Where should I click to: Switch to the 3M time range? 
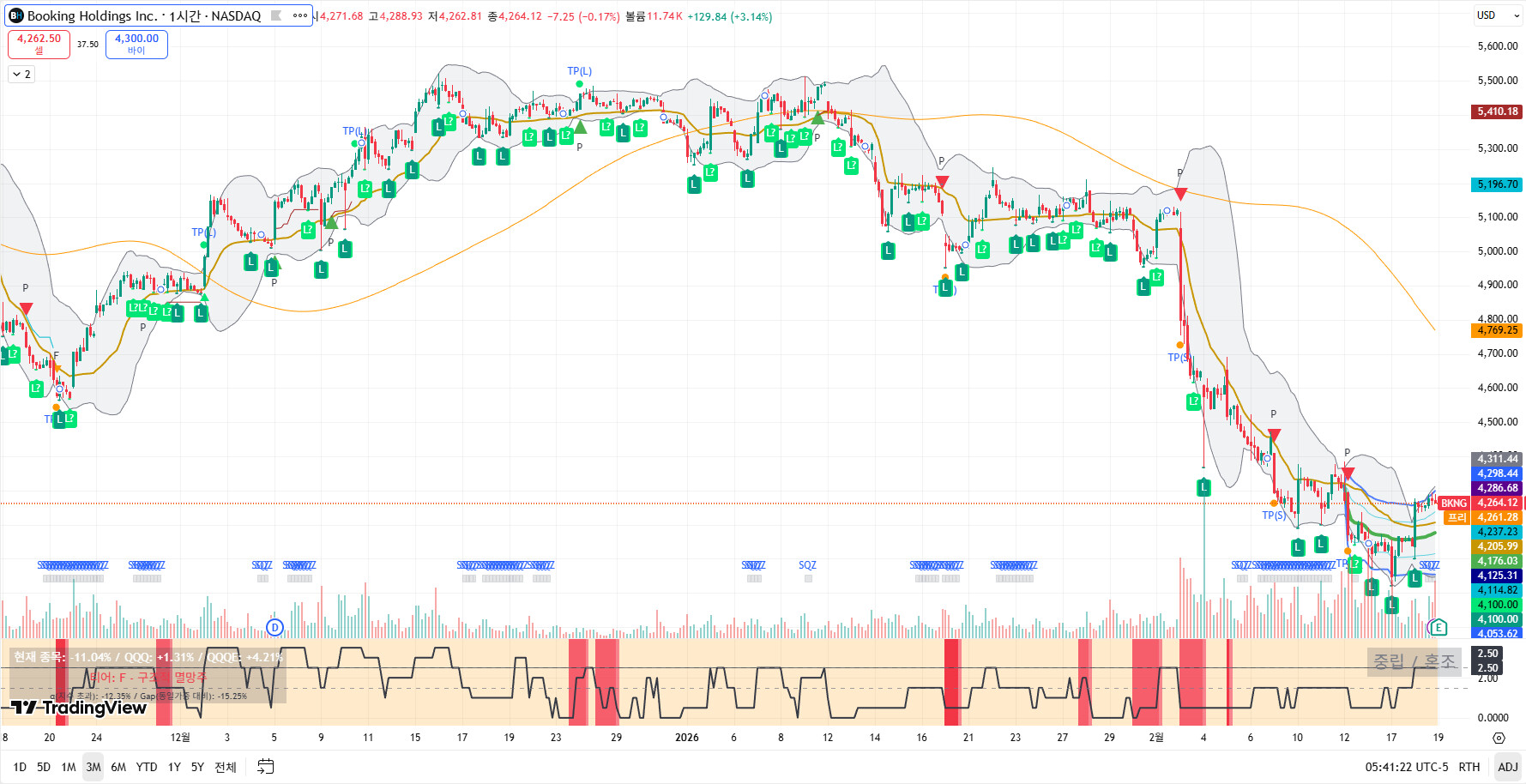(93, 767)
